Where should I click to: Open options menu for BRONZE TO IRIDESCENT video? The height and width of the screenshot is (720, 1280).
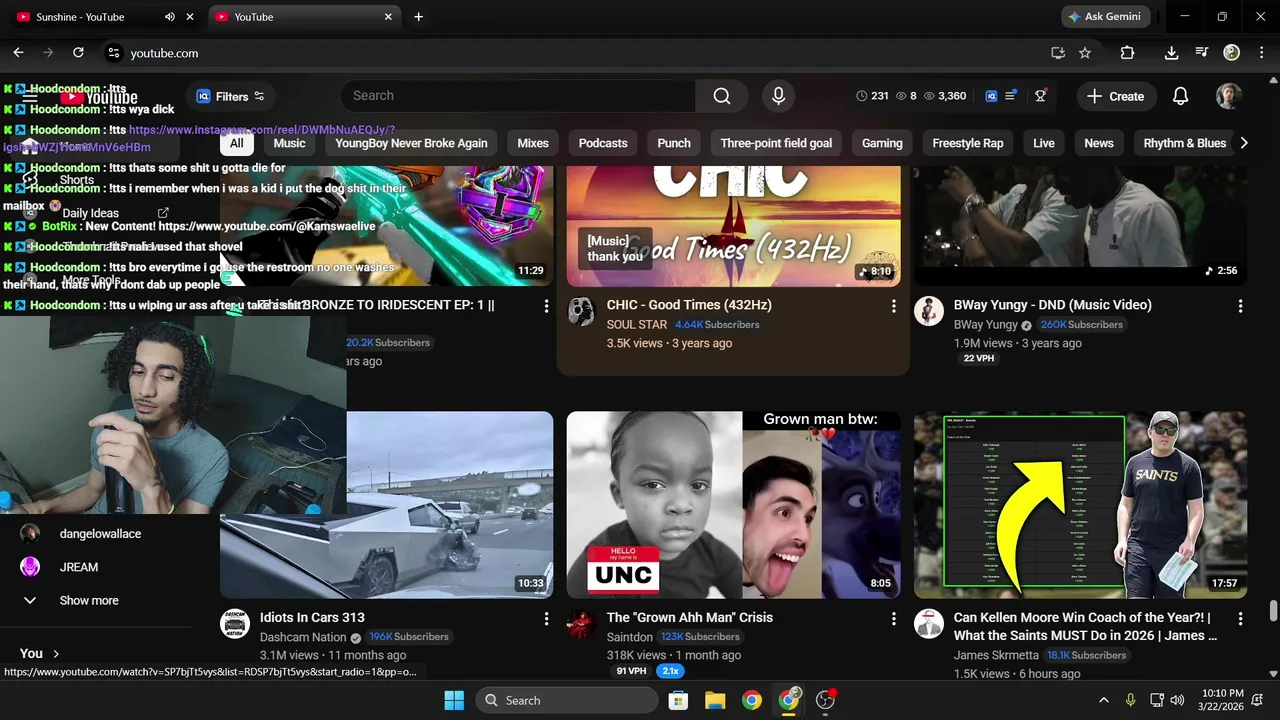tap(546, 306)
